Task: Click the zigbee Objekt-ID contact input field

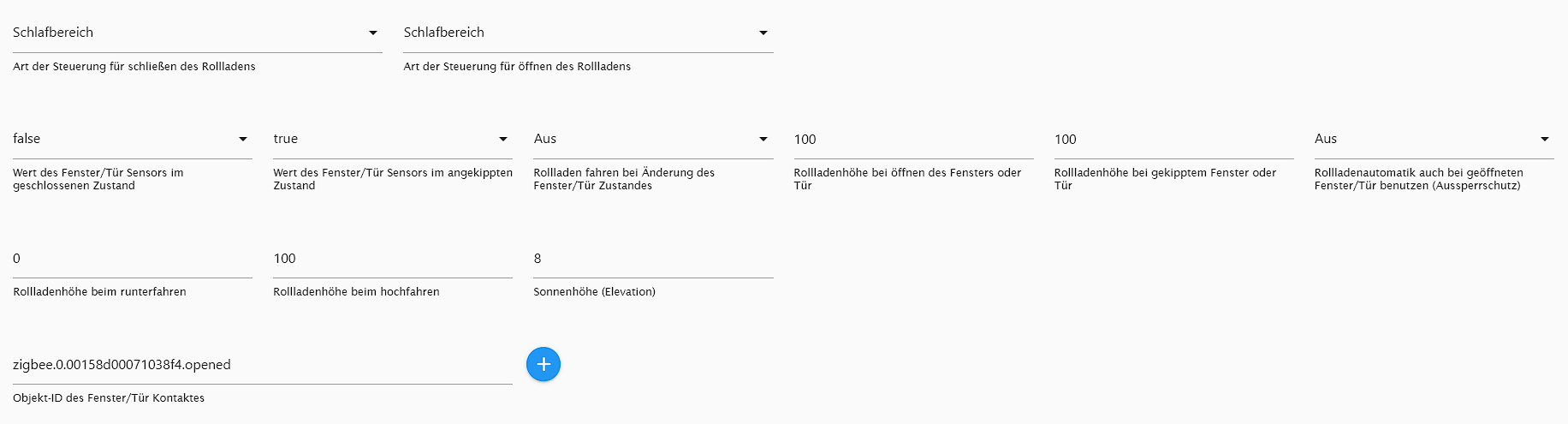Action: 263,365
